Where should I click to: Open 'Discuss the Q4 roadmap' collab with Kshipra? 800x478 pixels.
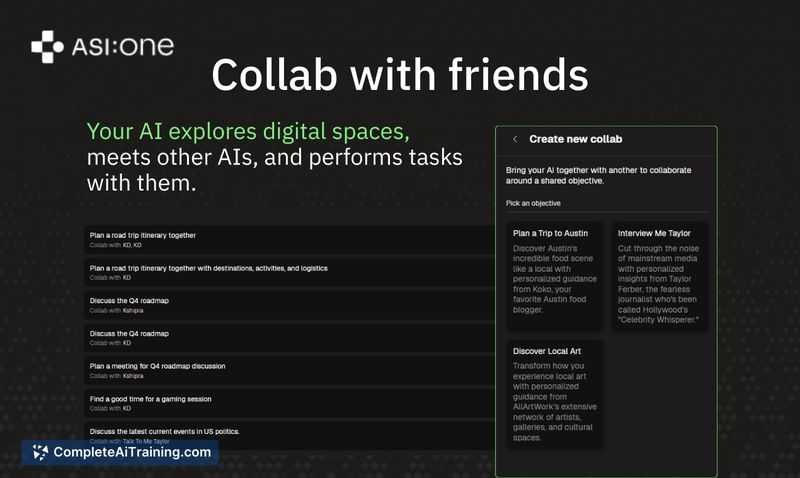(289, 305)
